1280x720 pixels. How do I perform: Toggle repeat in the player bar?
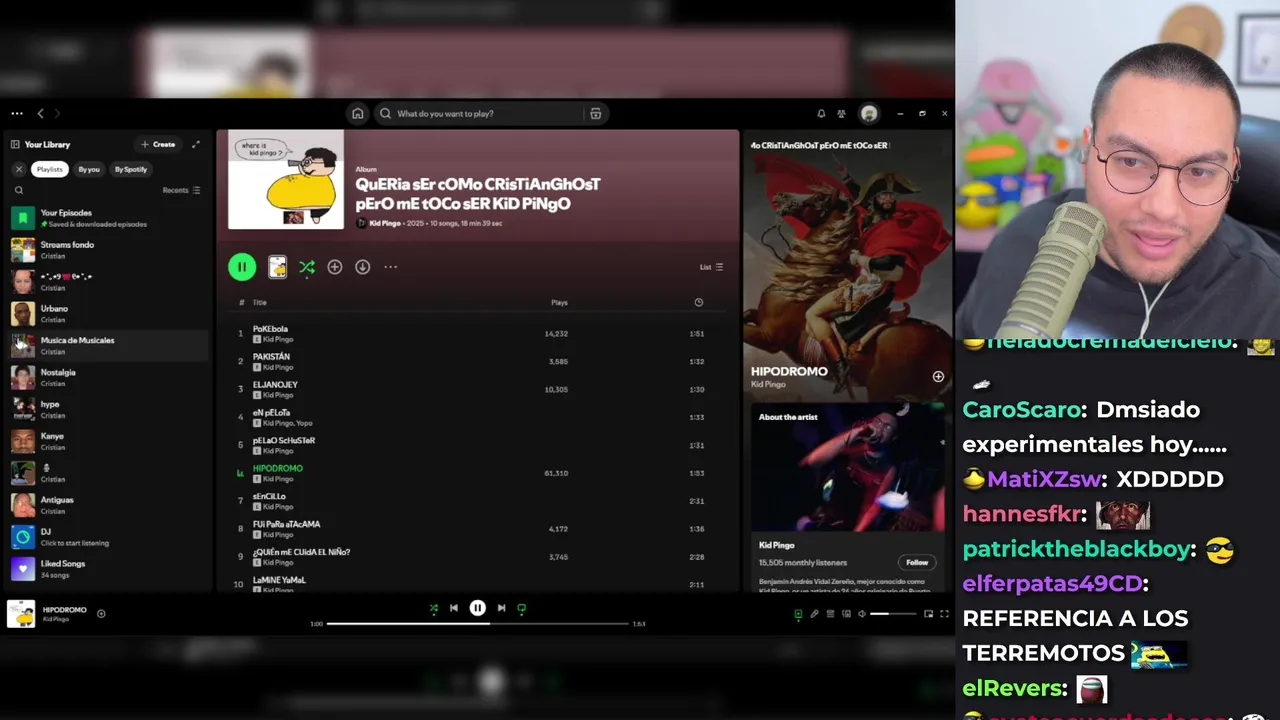[x=521, y=608]
